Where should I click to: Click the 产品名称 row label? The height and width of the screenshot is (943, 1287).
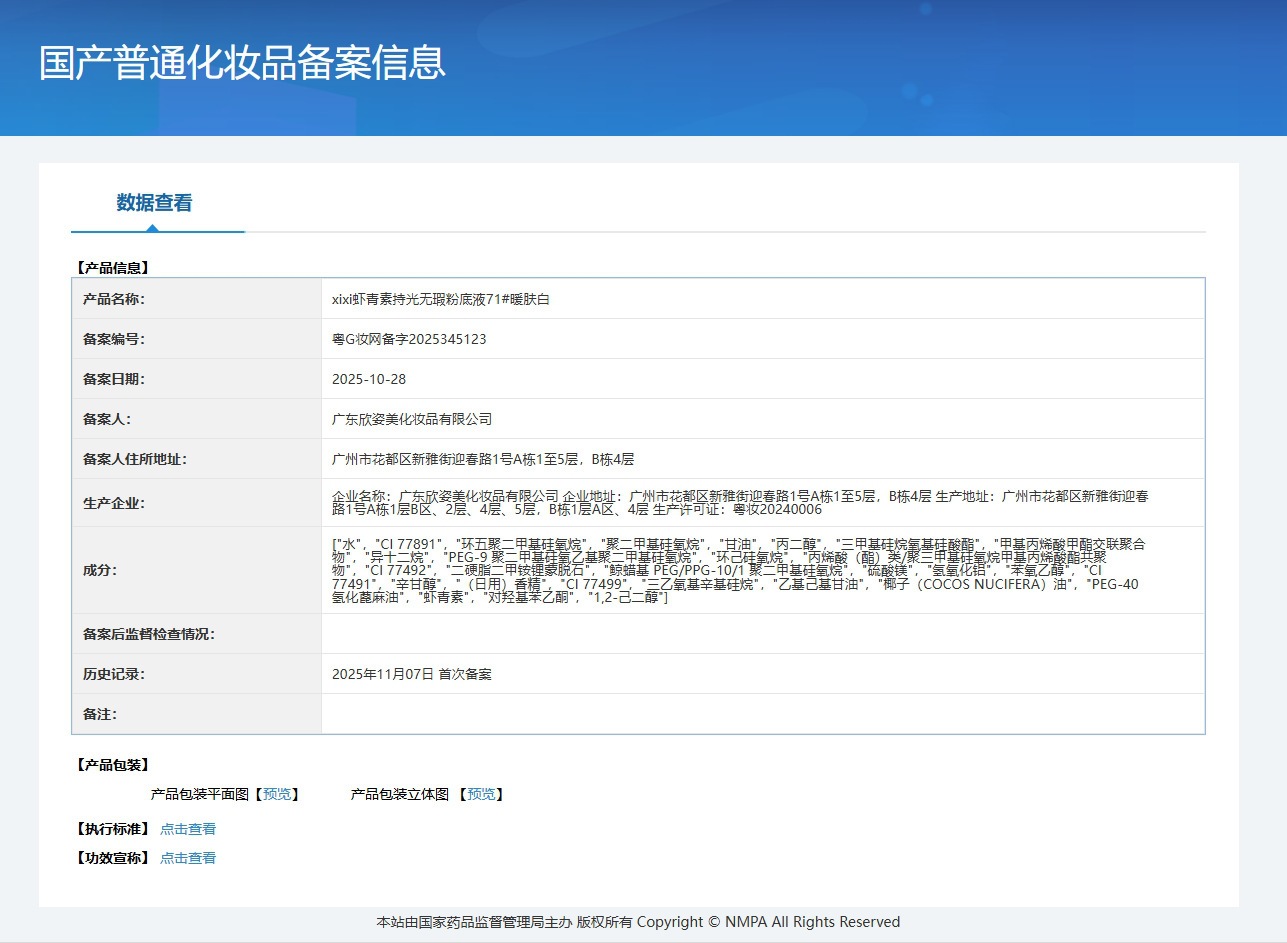click(x=114, y=299)
